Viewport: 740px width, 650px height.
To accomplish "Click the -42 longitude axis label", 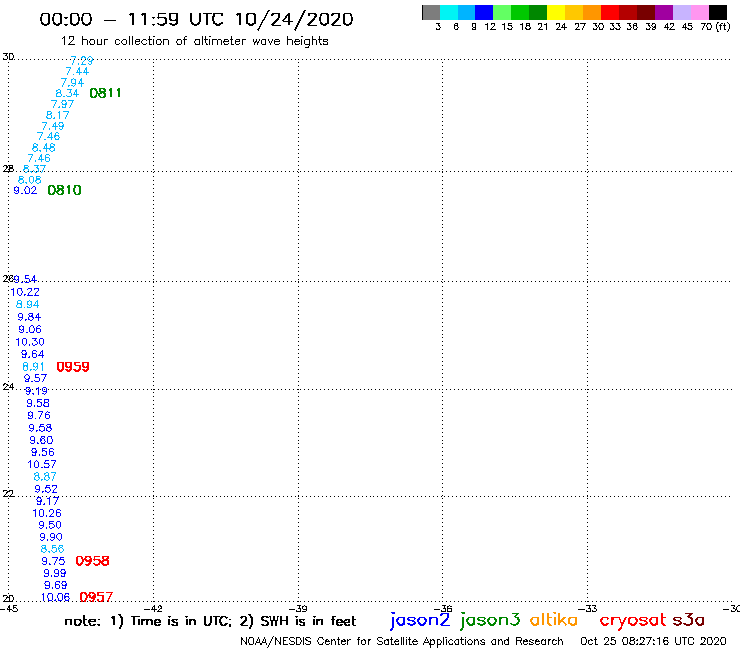I will pyautogui.click(x=154, y=609).
